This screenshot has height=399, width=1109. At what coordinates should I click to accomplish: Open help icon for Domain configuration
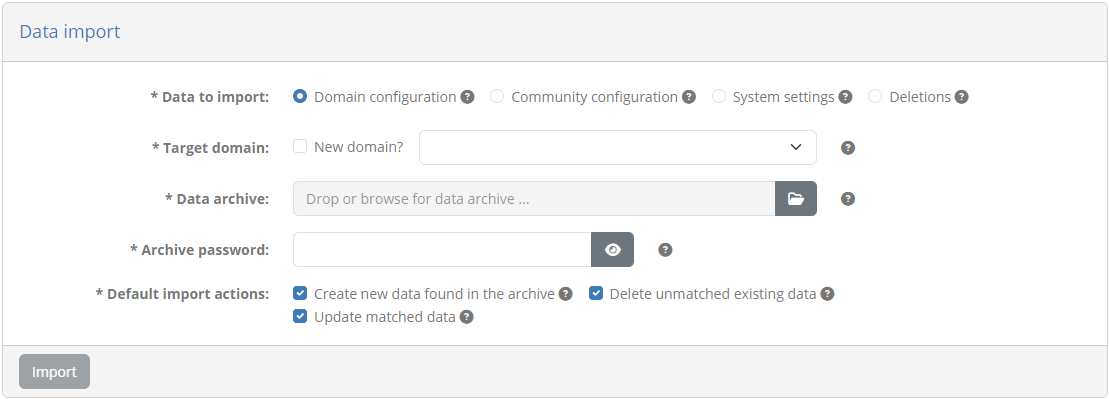[468, 97]
